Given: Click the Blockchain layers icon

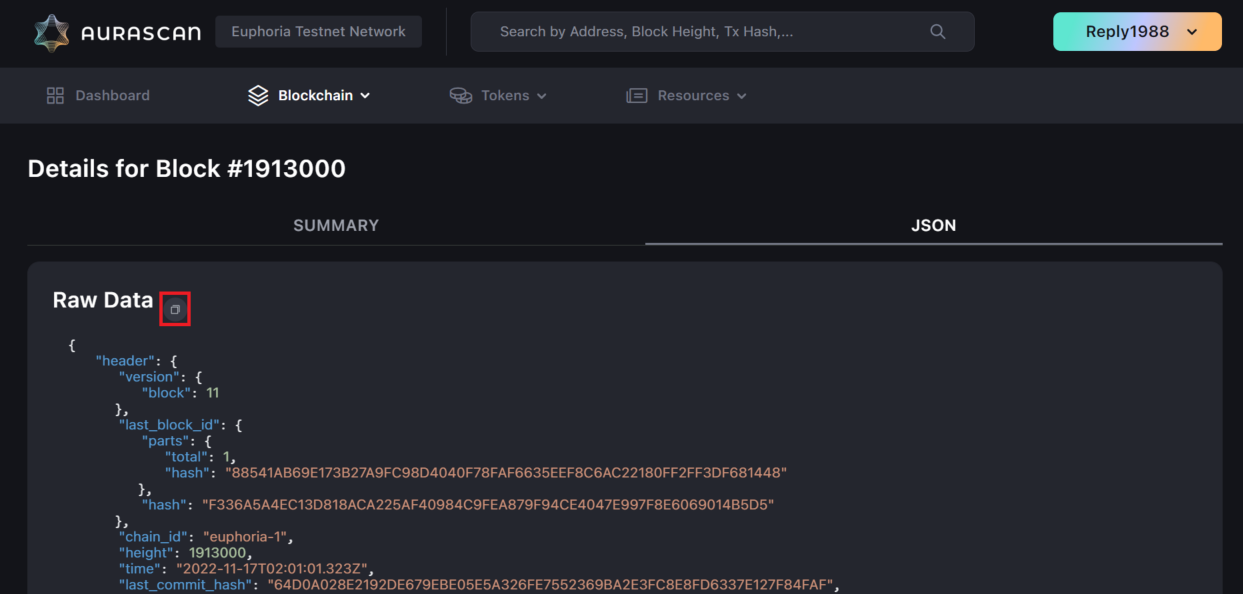Looking at the screenshot, I should (x=258, y=96).
